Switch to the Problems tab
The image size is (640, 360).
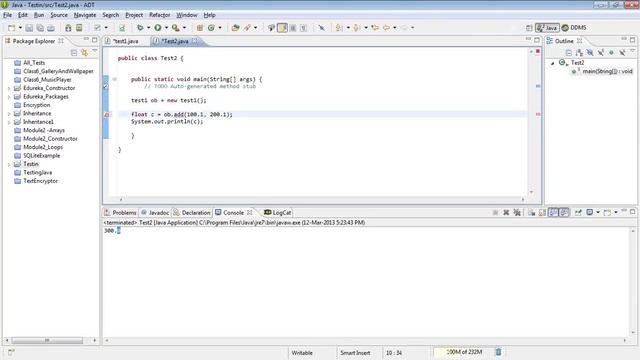(x=120, y=213)
